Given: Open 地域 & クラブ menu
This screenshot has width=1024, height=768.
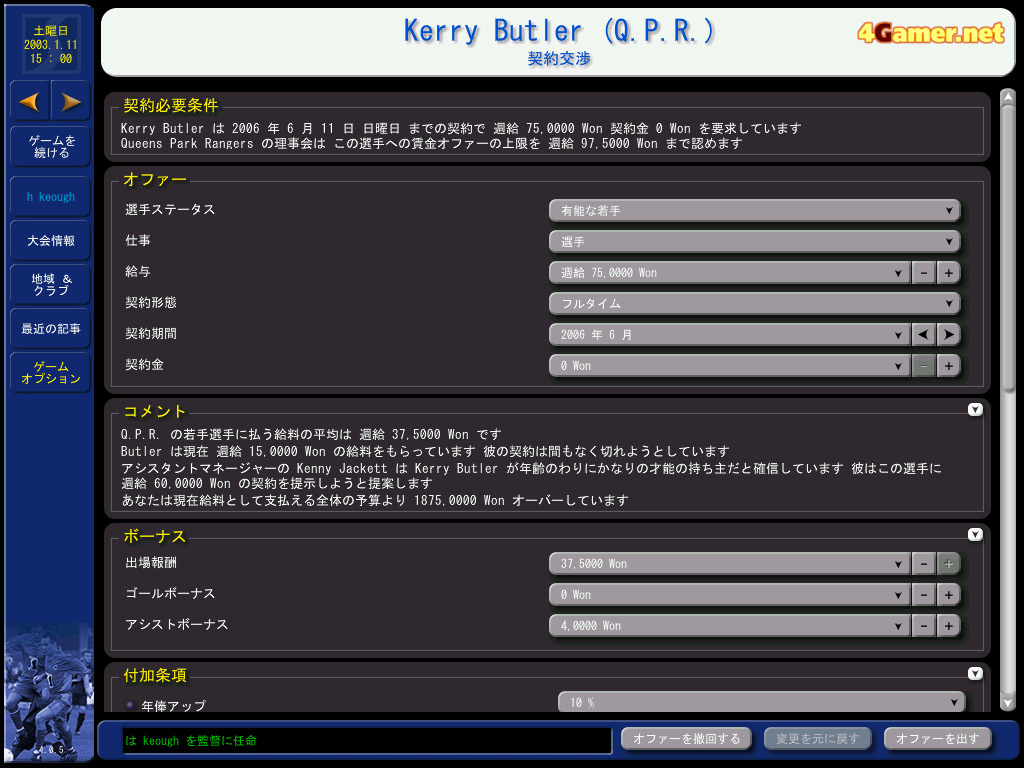Looking at the screenshot, I should coord(50,285).
